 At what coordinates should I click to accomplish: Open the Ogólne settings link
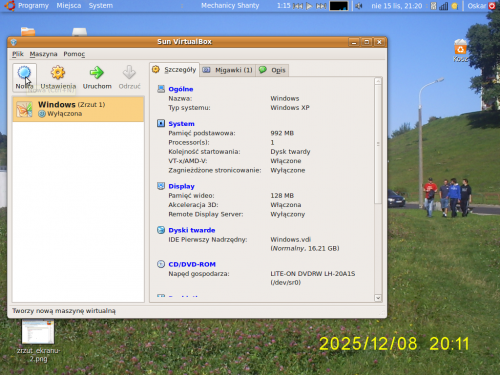[181, 89]
